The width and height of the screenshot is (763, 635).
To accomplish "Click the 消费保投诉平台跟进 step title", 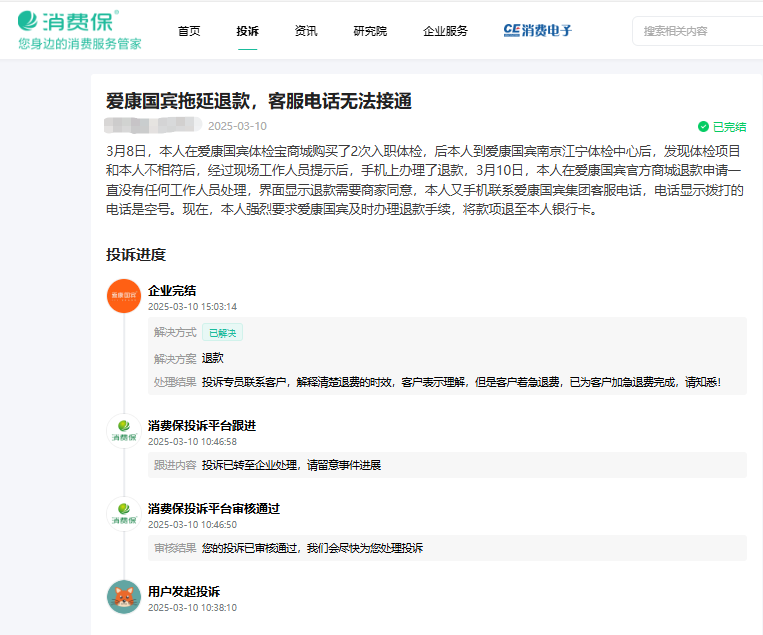I will point(202,426).
